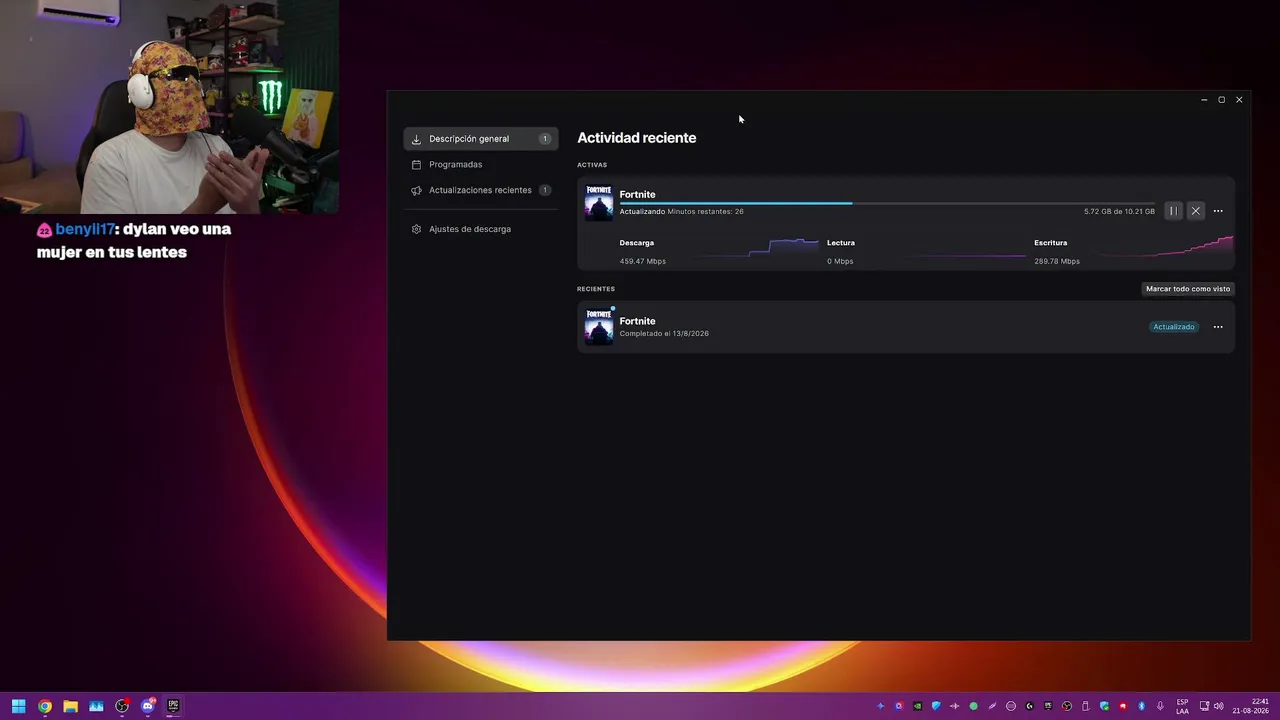The image size is (1280, 720).
Task: Open the mountain-picture app in the taskbar
Action: (x=96, y=706)
